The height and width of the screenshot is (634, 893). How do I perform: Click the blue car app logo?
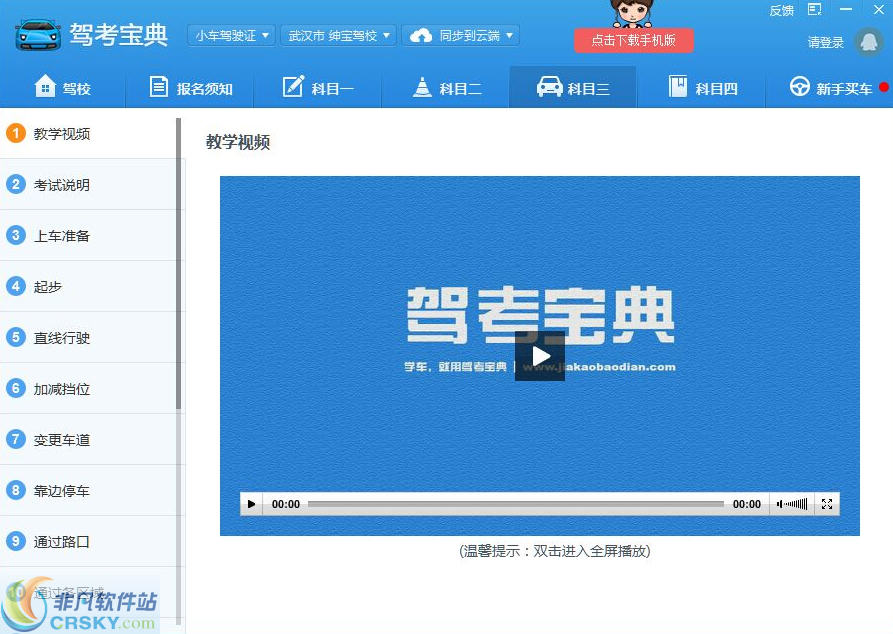tap(38, 35)
